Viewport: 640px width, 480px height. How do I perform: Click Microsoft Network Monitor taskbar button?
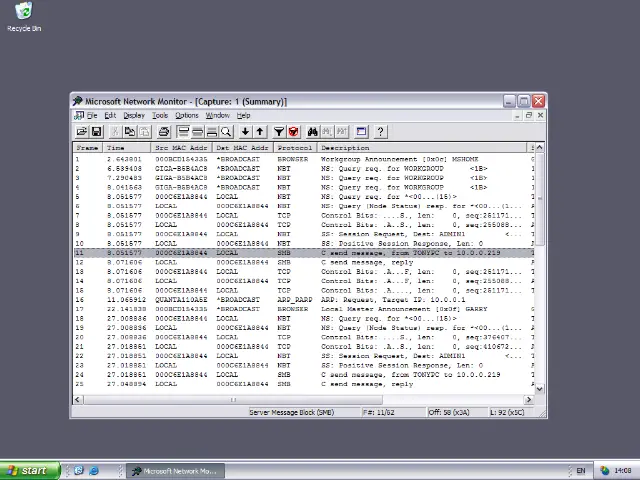coord(176,471)
